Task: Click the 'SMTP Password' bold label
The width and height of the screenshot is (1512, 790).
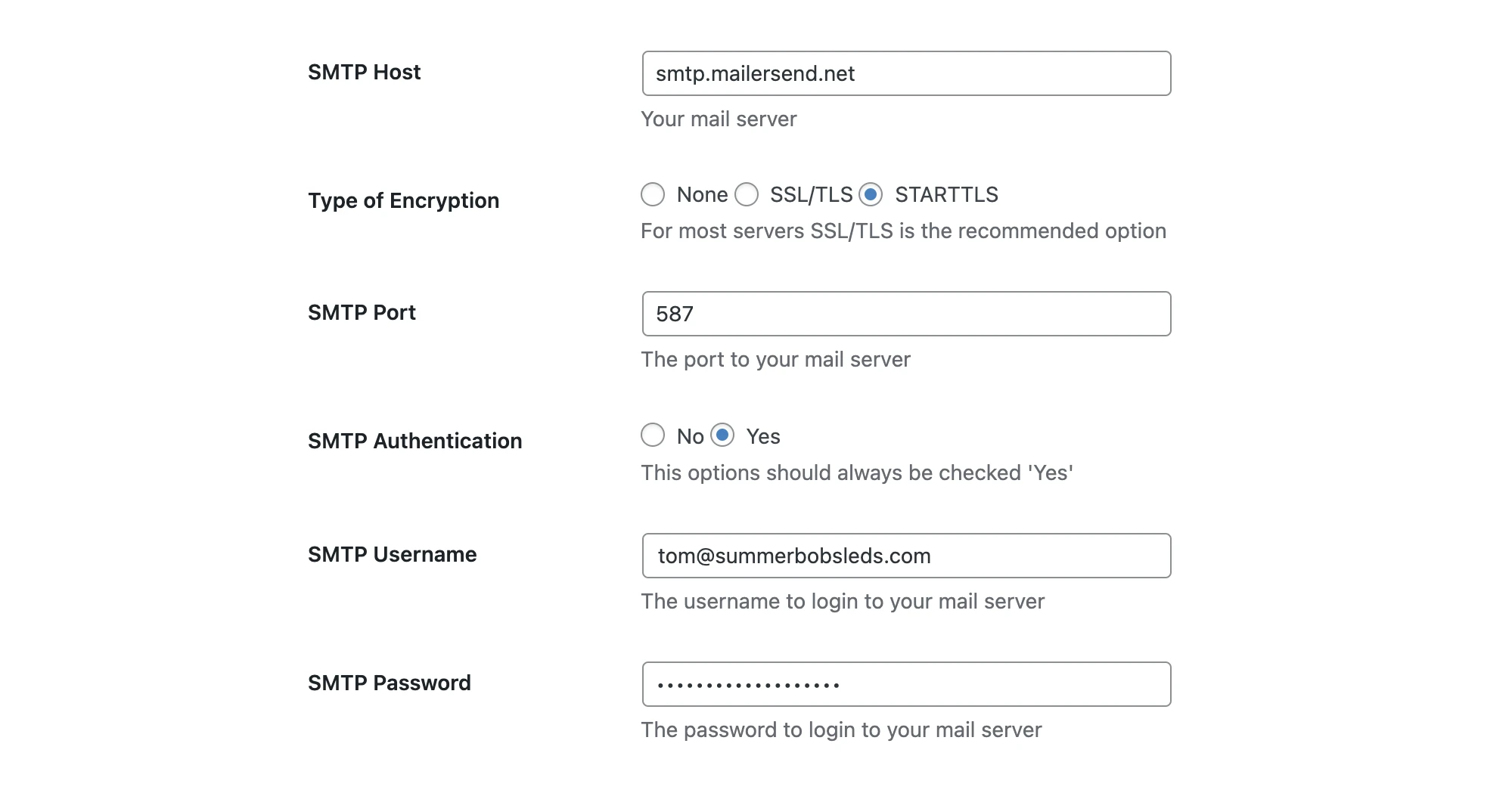Action: pyautogui.click(x=389, y=683)
